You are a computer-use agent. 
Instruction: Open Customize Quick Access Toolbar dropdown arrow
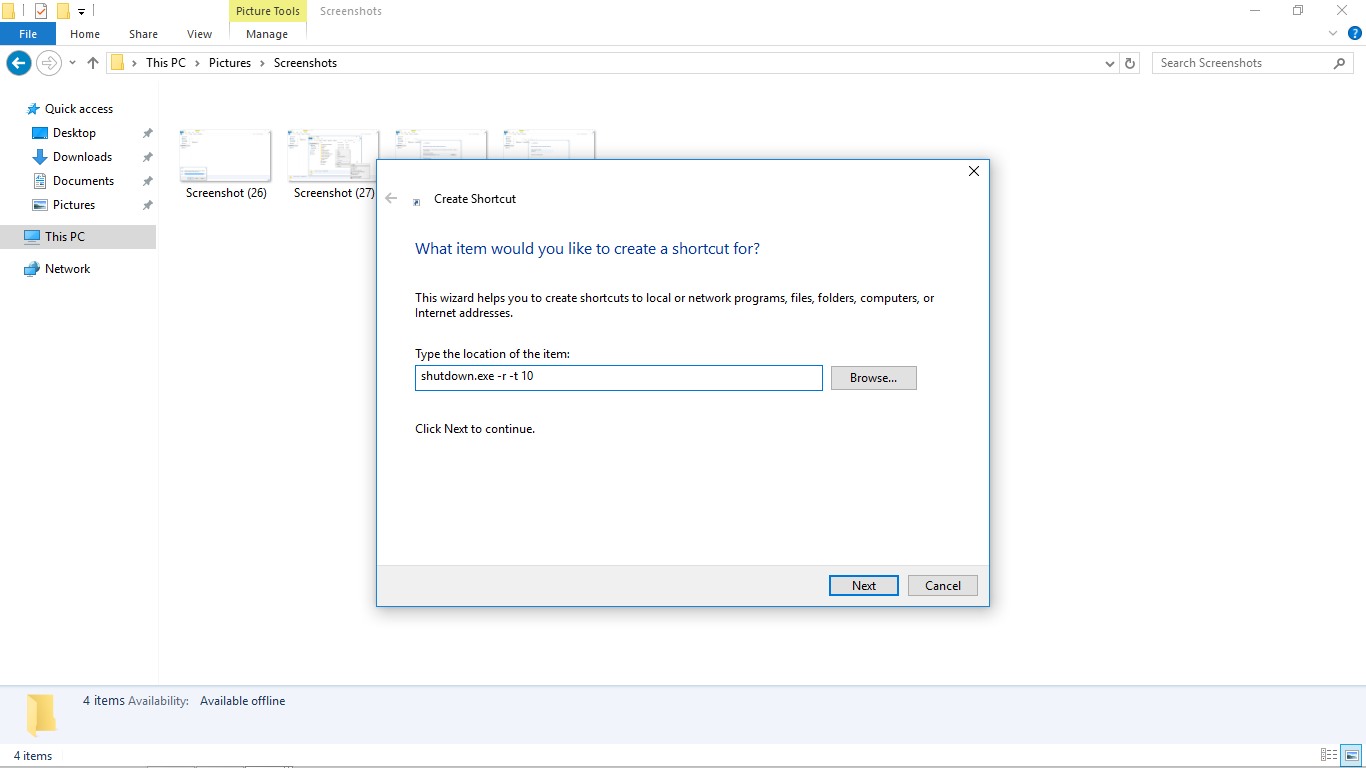pyautogui.click(x=81, y=12)
